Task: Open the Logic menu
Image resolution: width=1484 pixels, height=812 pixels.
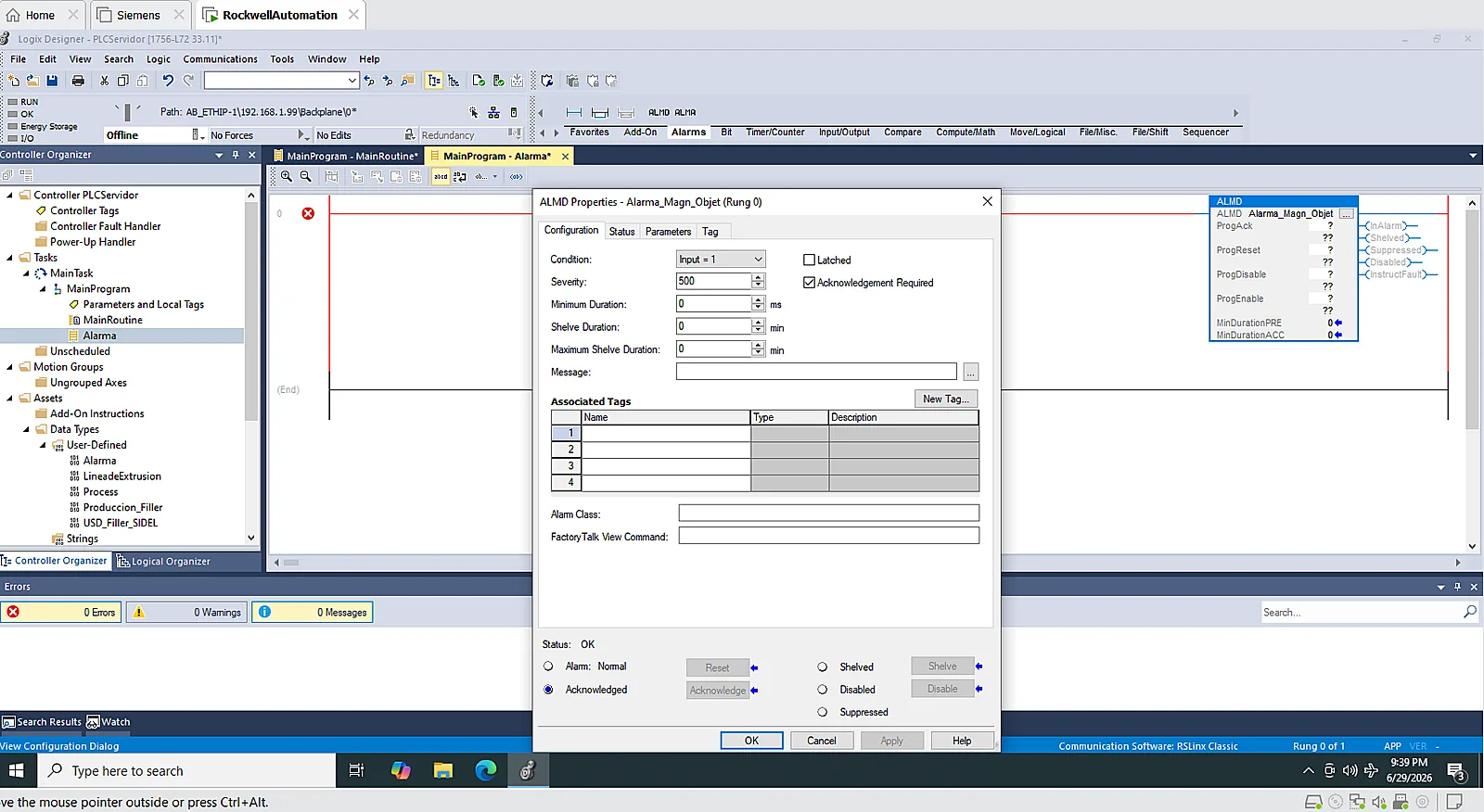Action: (x=159, y=59)
